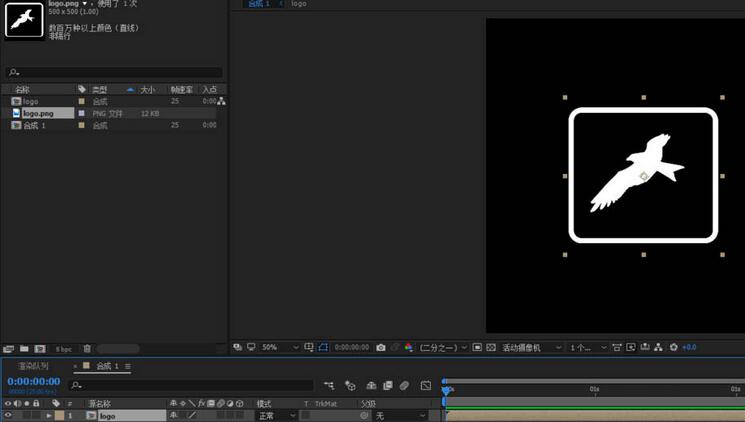Take a snapshot with the camera icon

pos(381,347)
